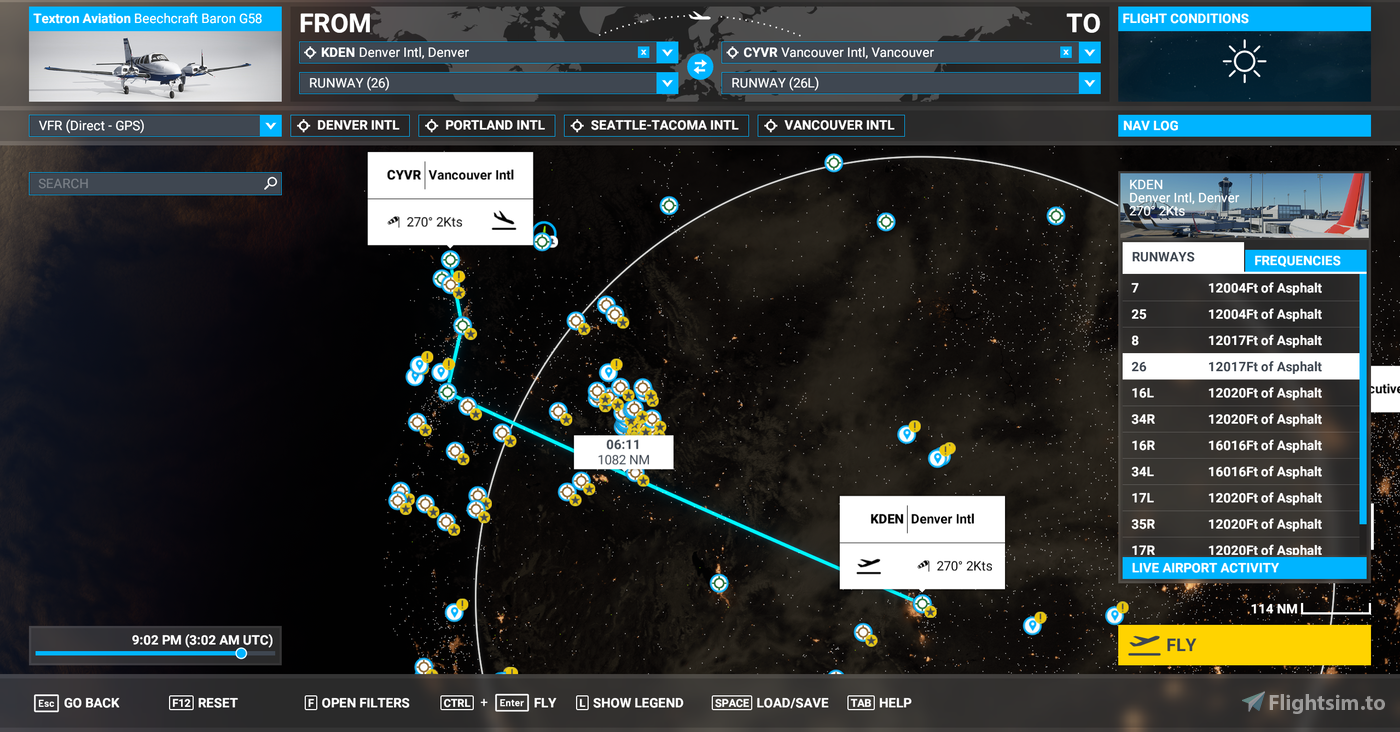Viewport: 1400px width, 732px height.
Task: Open the departure RUNWAY (26) dropdown
Action: click(x=667, y=84)
